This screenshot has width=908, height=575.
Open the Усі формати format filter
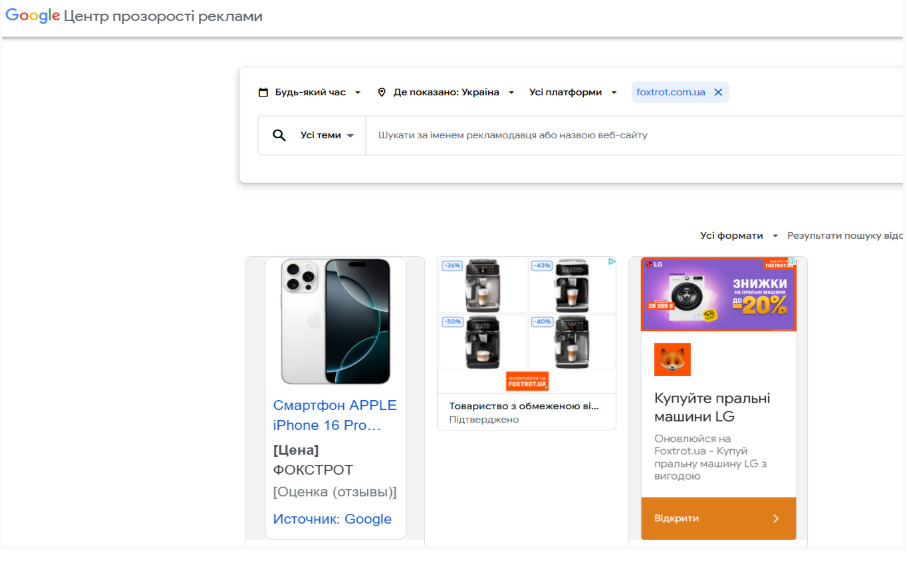739,236
